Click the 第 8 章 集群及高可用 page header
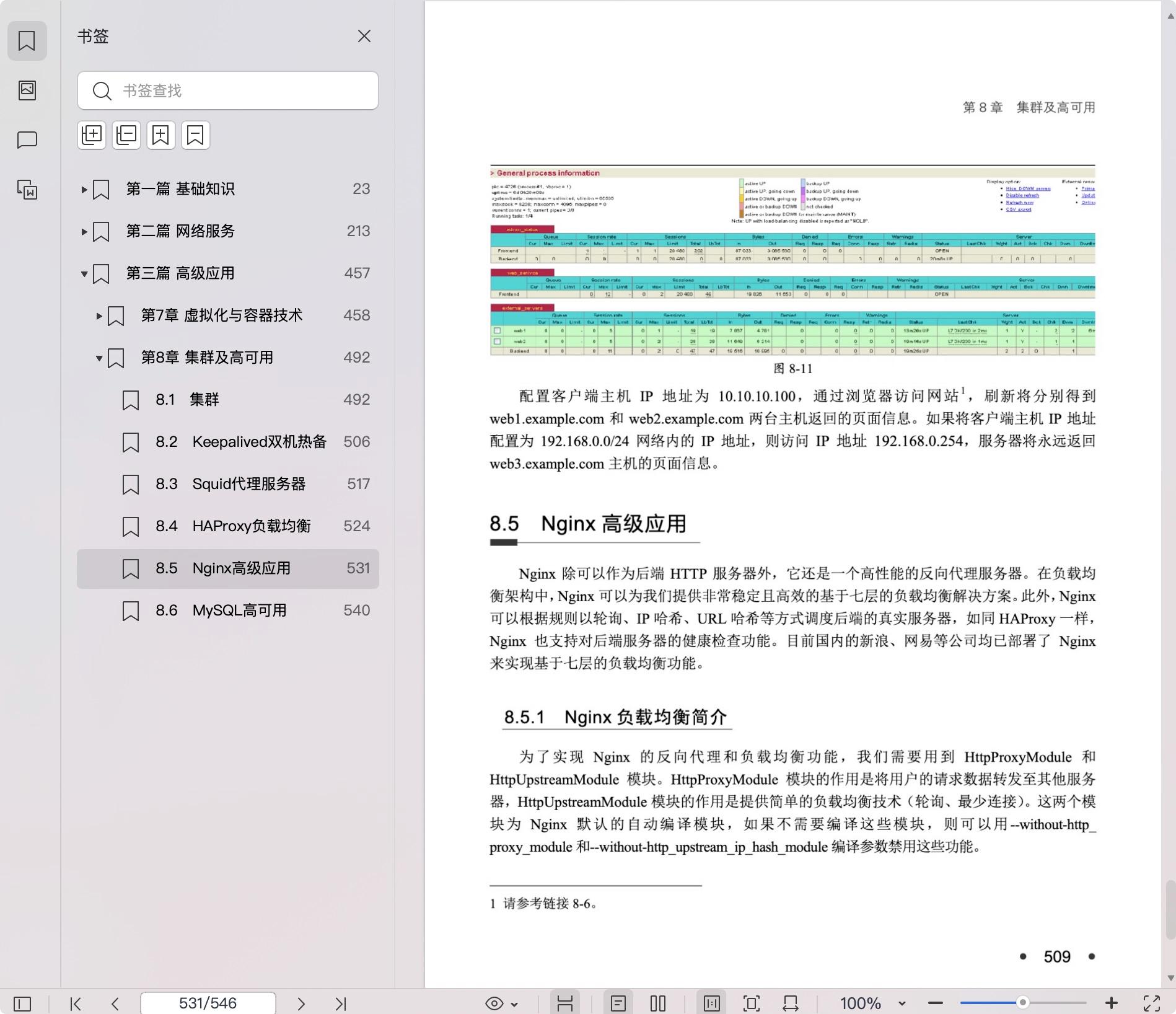Viewport: 1176px width, 1014px height. point(1029,107)
